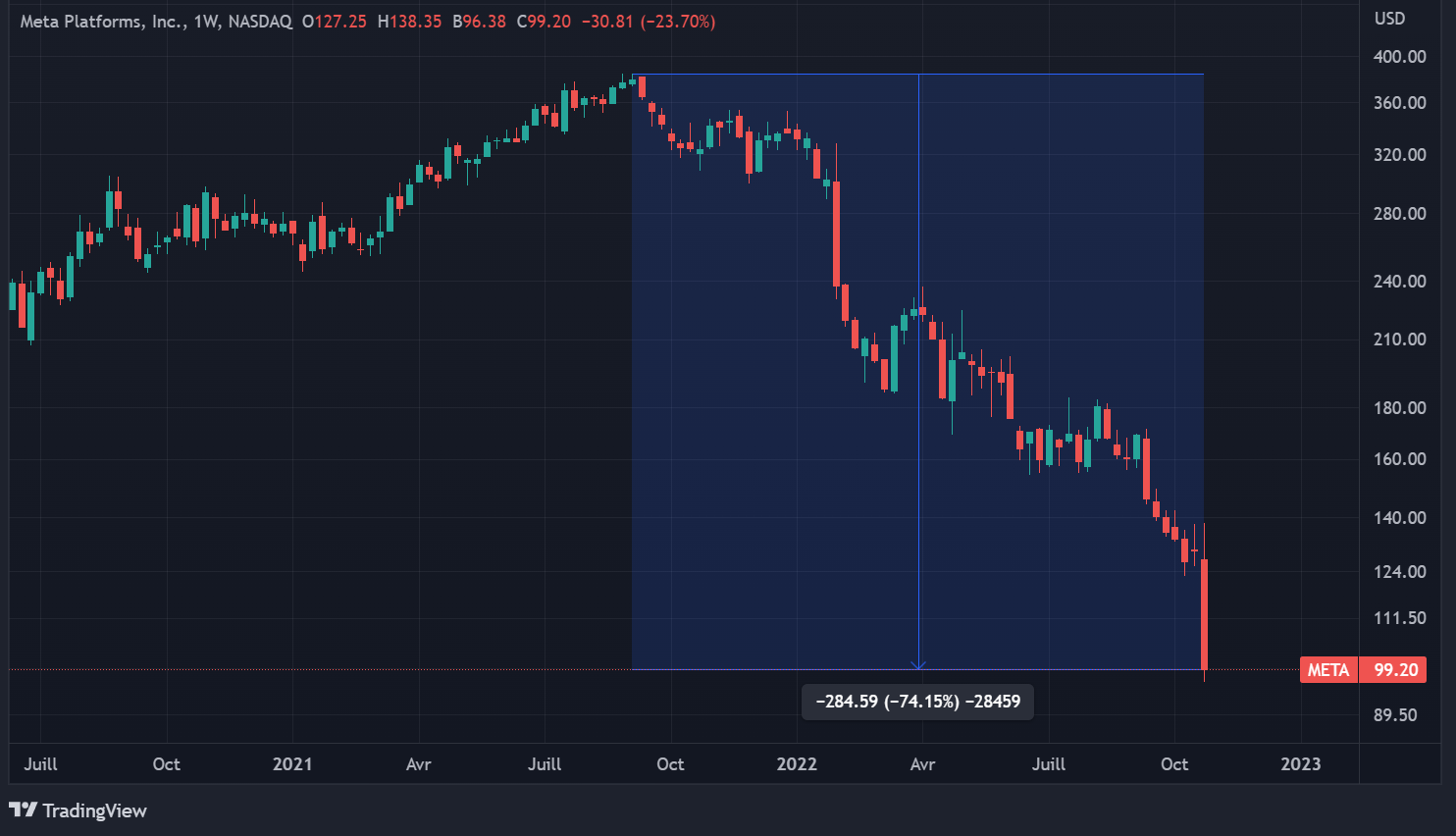Click the TradingView logo icon
The height and width of the screenshot is (836, 1456).
pyautogui.click(x=23, y=810)
